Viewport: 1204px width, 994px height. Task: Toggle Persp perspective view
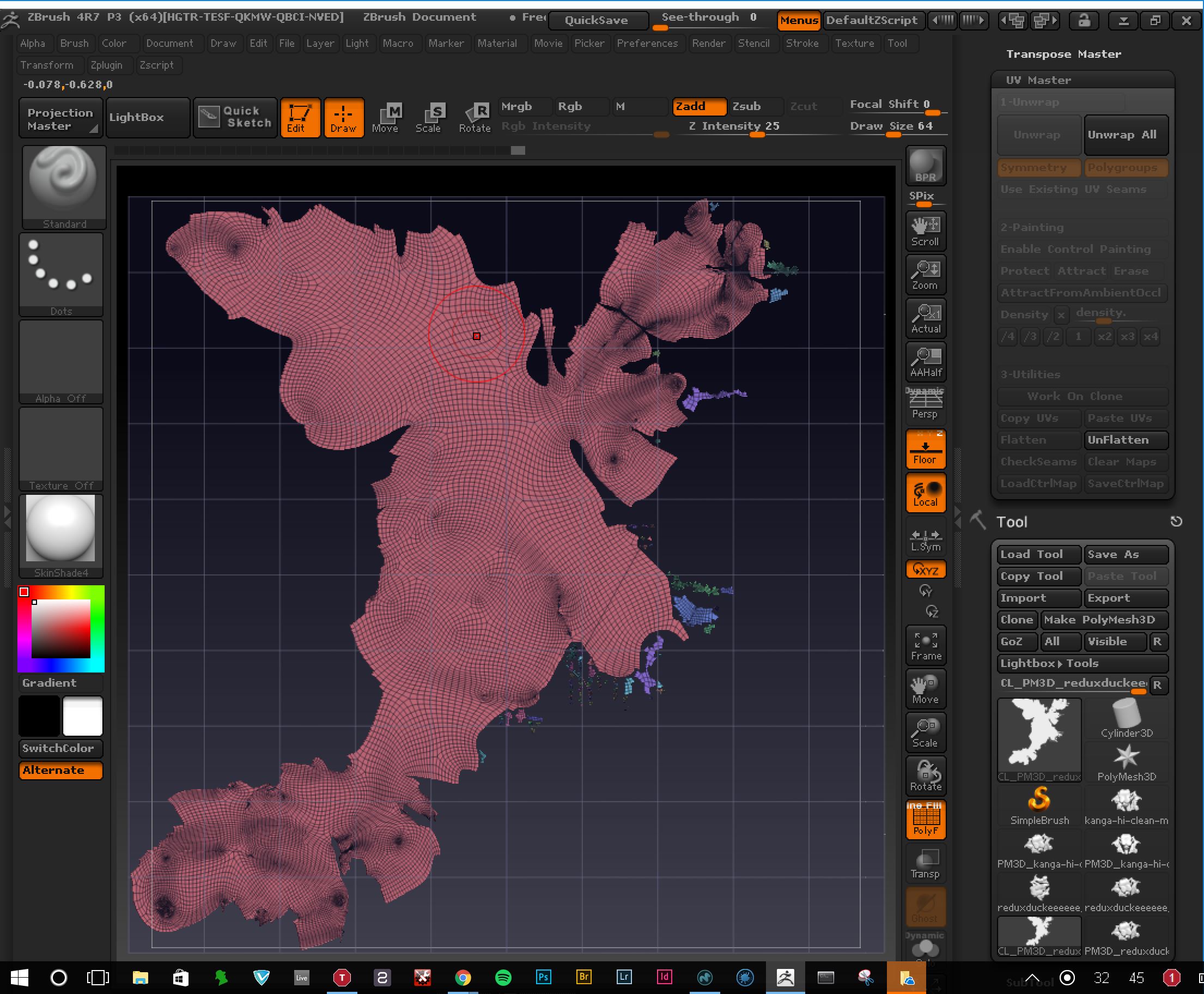(925, 404)
